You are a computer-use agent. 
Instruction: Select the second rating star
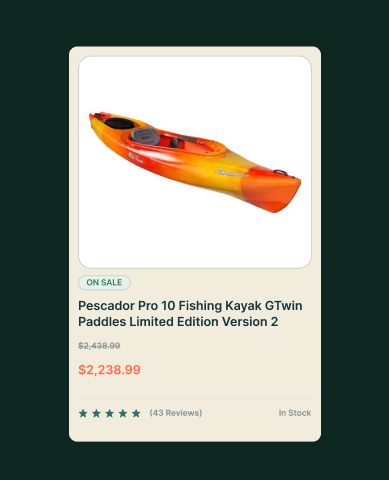pyautogui.click(x=96, y=413)
